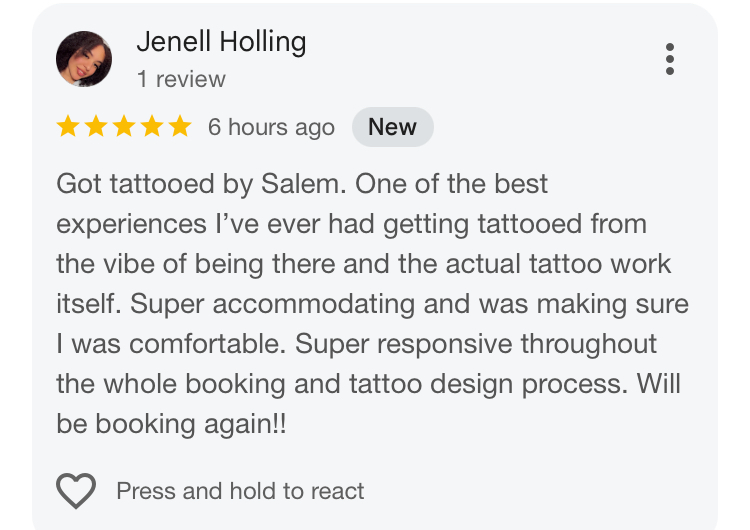Click the reviewer name Jenell Holling
This screenshot has height=530, width=750.
221,42
